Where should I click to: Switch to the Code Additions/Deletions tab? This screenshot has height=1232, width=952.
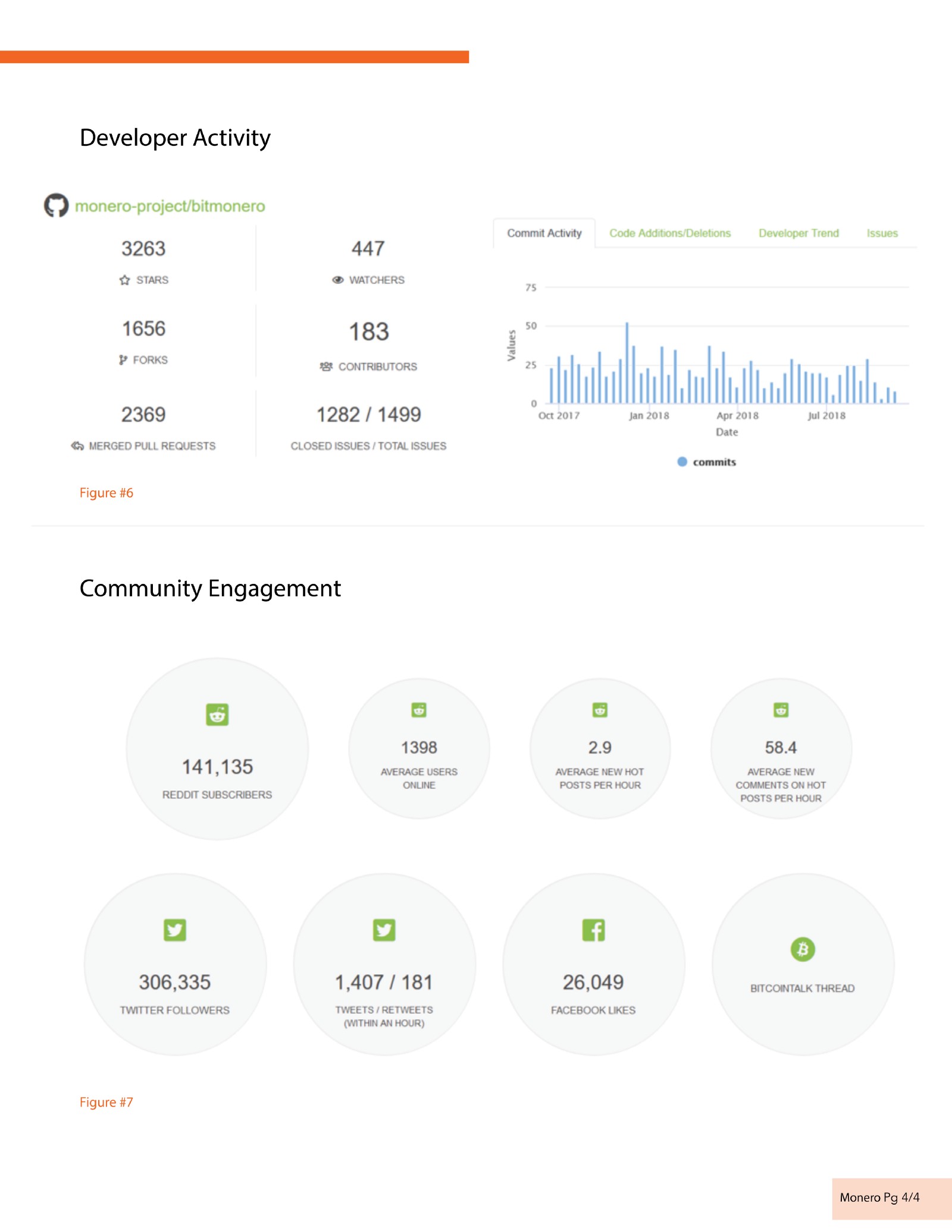coord(670,233)
